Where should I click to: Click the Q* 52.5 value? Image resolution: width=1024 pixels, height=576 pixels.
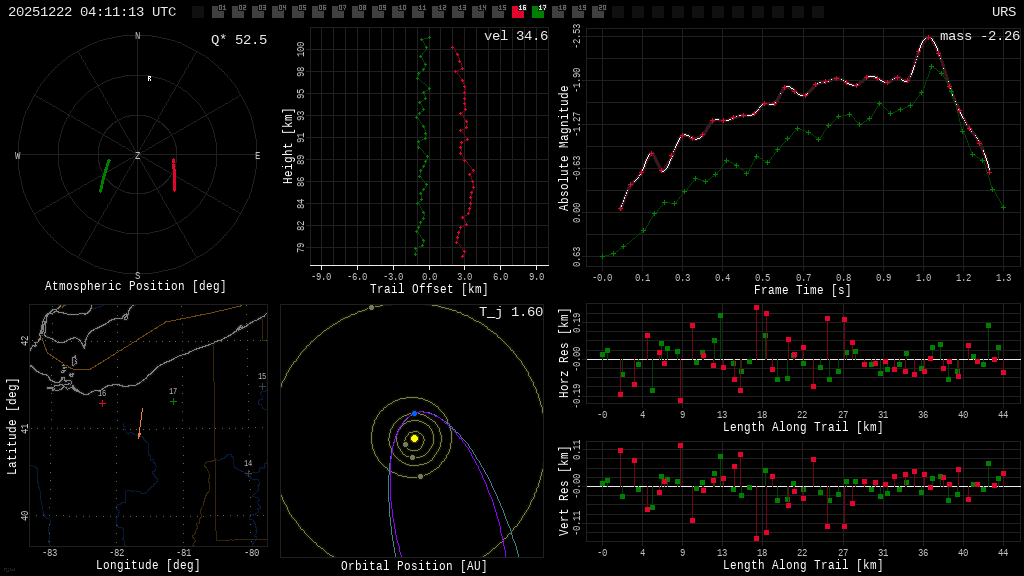click(x=239, y=40)
